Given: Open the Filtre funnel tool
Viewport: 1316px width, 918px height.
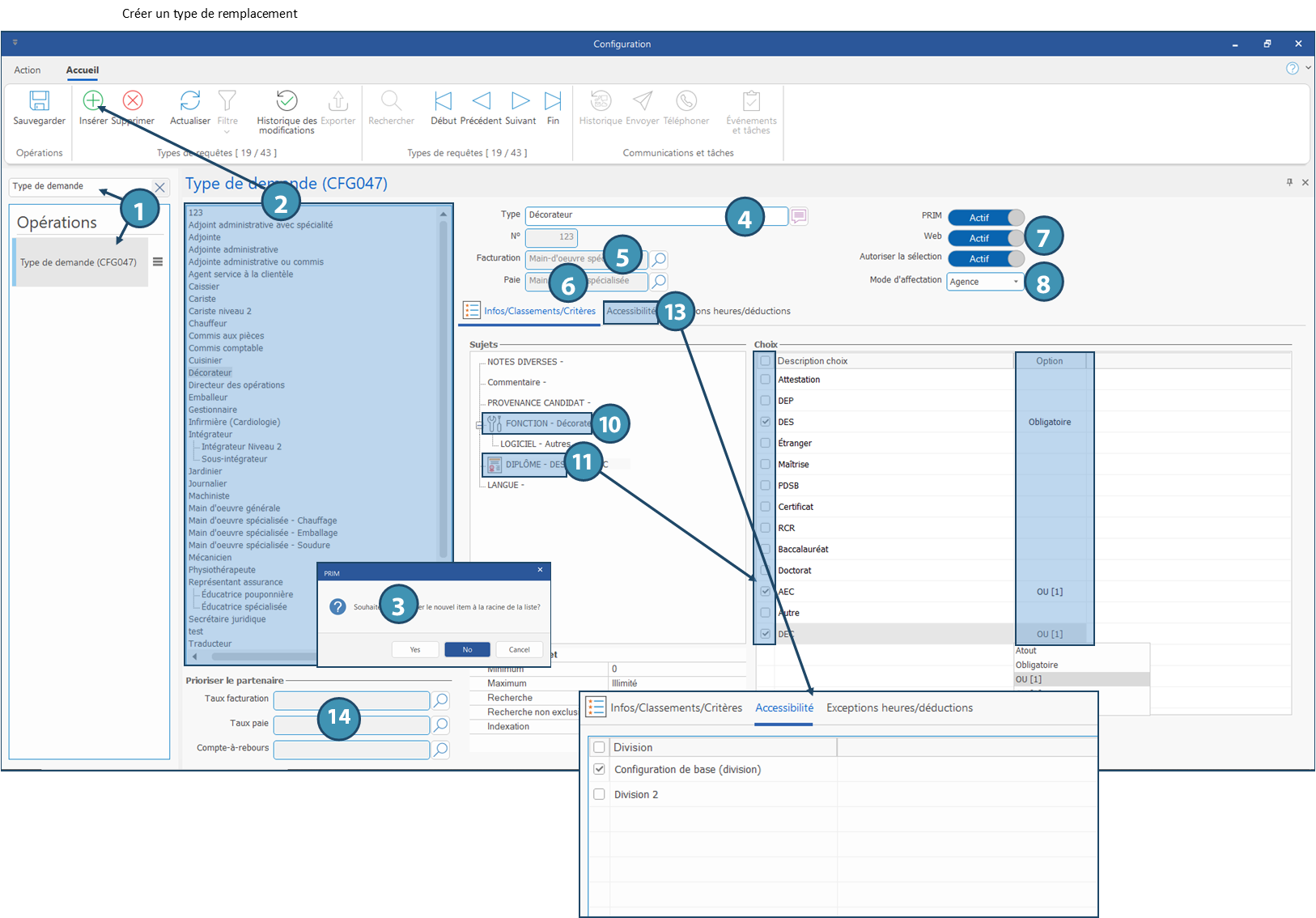Looking at the screenshot, I should pos(227,100).
